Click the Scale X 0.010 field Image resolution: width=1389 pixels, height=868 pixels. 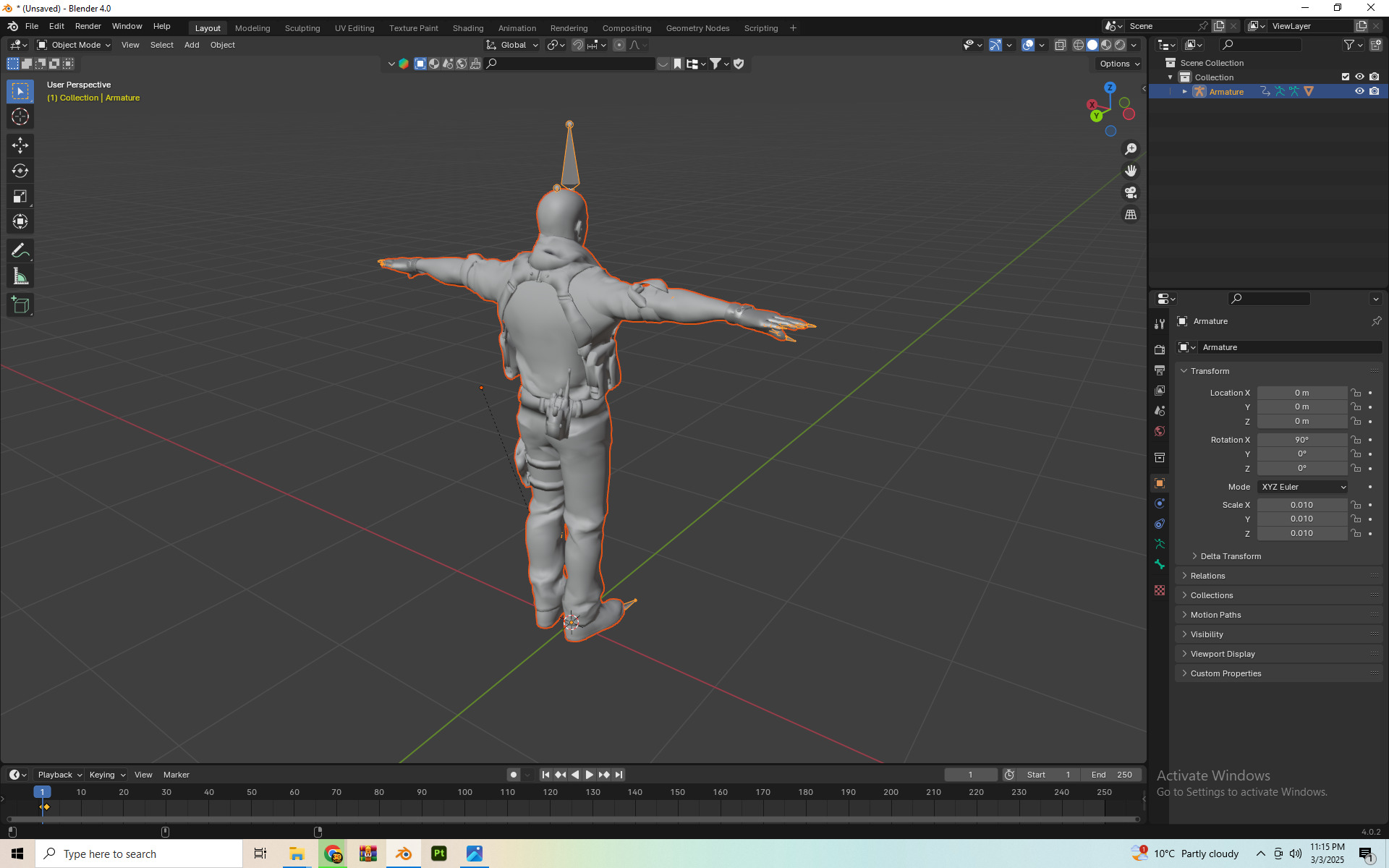pyautogui.click(x=1302, y=505)
